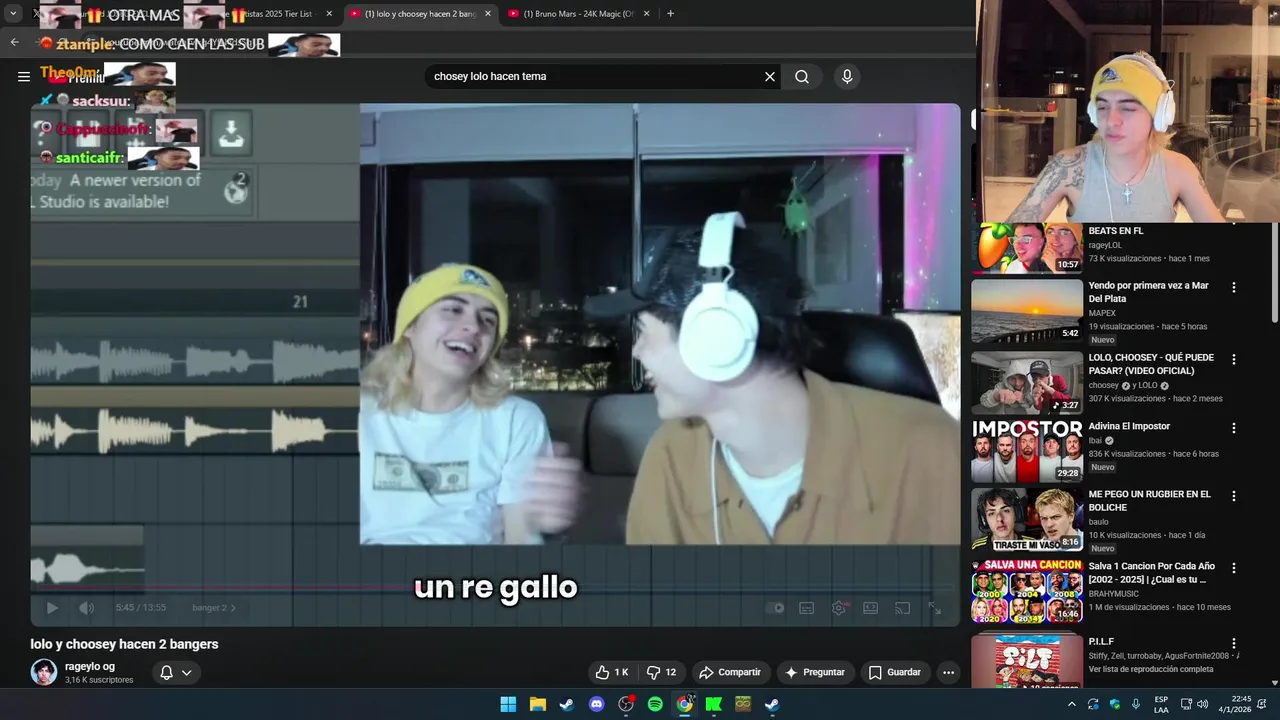The width and height of the screenshot is (1280, 720).
Task: Open File Explorer from taskbar
Action: [537, 704]
